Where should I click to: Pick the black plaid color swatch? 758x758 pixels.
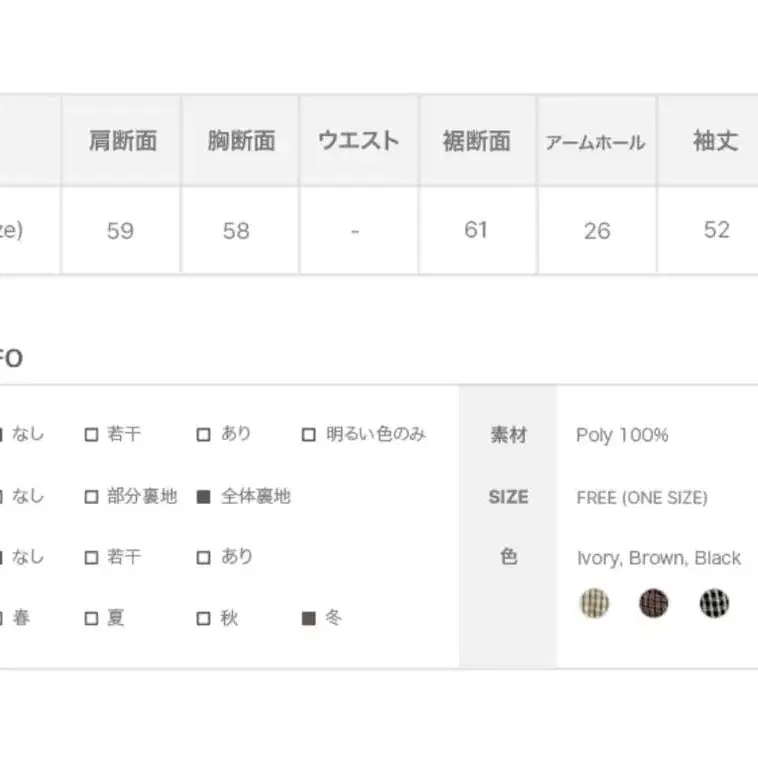(714, 603)
